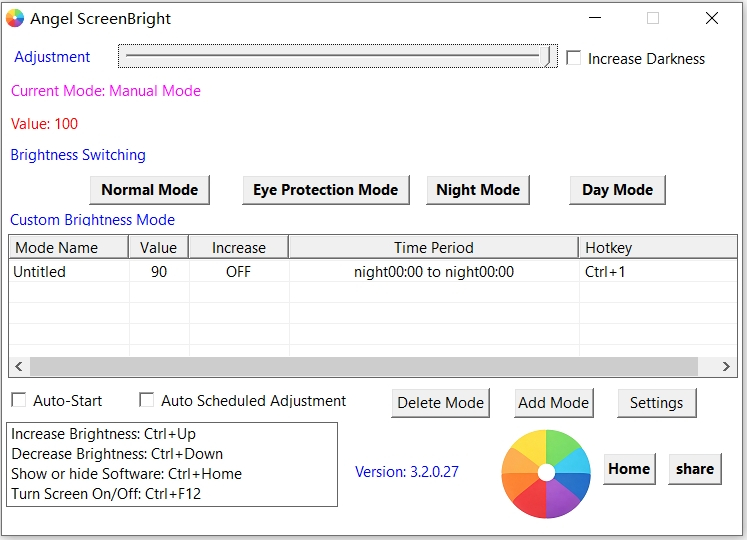
Task: Open the Settings button
Action: (x=656, y=403)
